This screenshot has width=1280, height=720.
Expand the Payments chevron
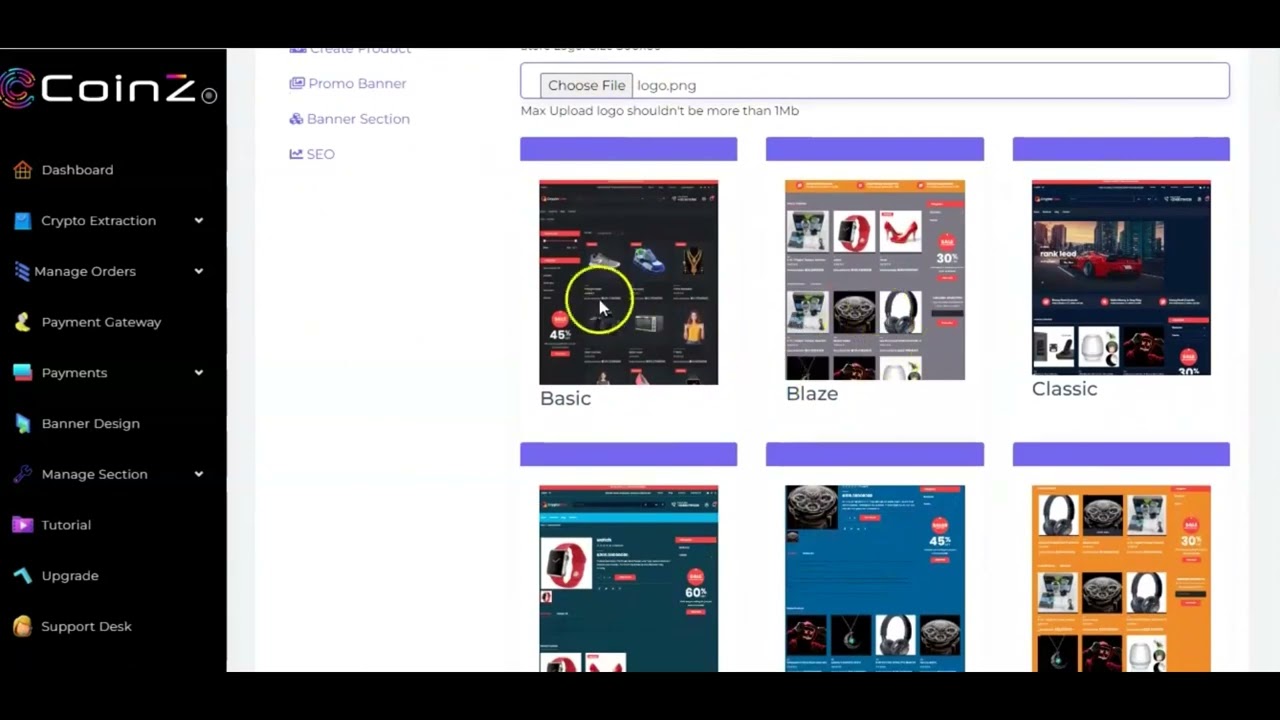pos(198,373)
